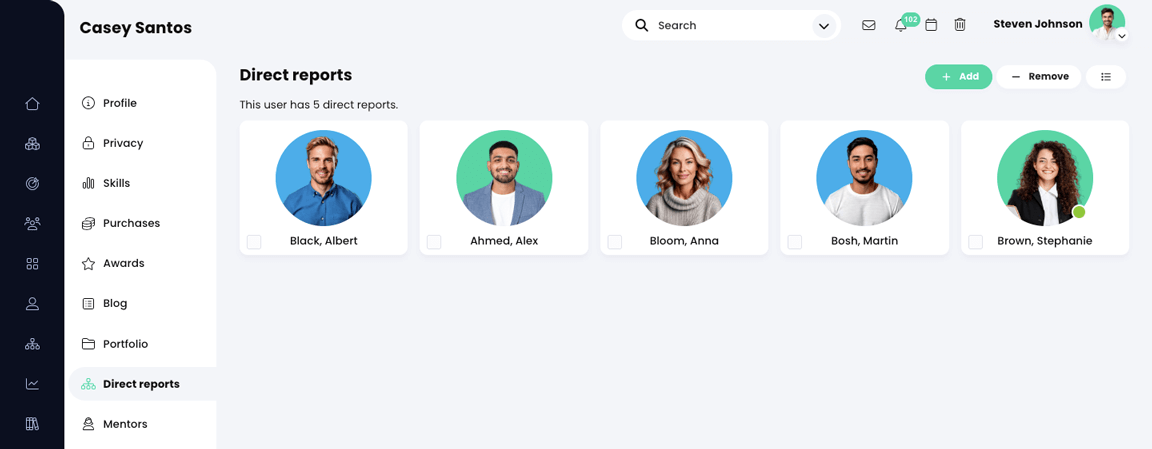Click the Purchases coins icon
The height and width of the screenshot is (449, 1152).
[x=88, y=223]
